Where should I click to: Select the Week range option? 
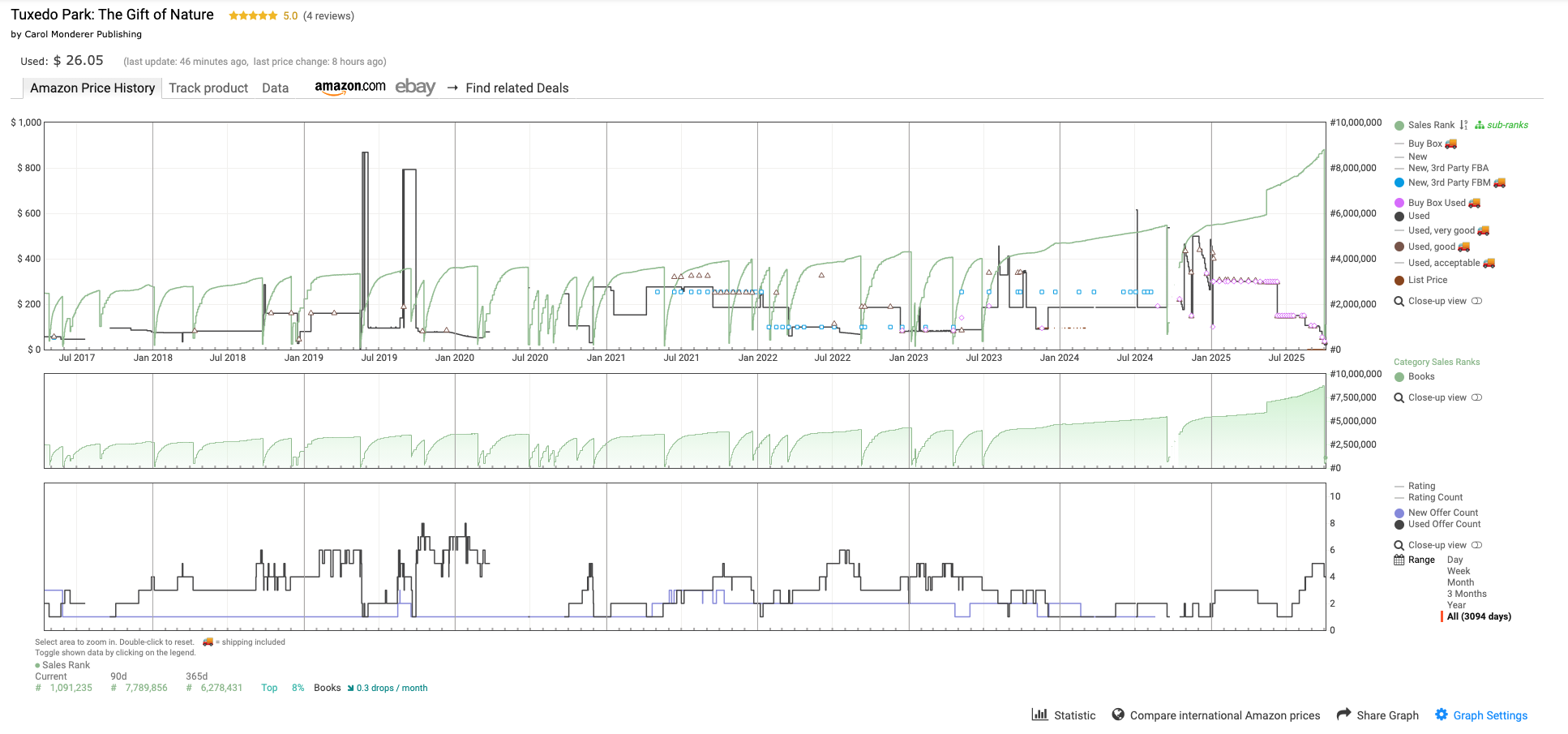[x=1458, y=571]
